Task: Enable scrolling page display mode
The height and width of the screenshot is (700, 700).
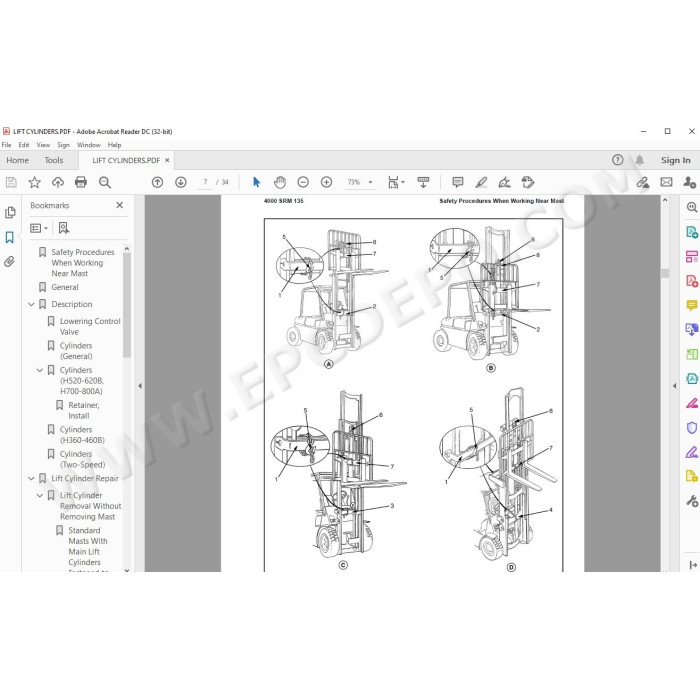Action: 423,182
